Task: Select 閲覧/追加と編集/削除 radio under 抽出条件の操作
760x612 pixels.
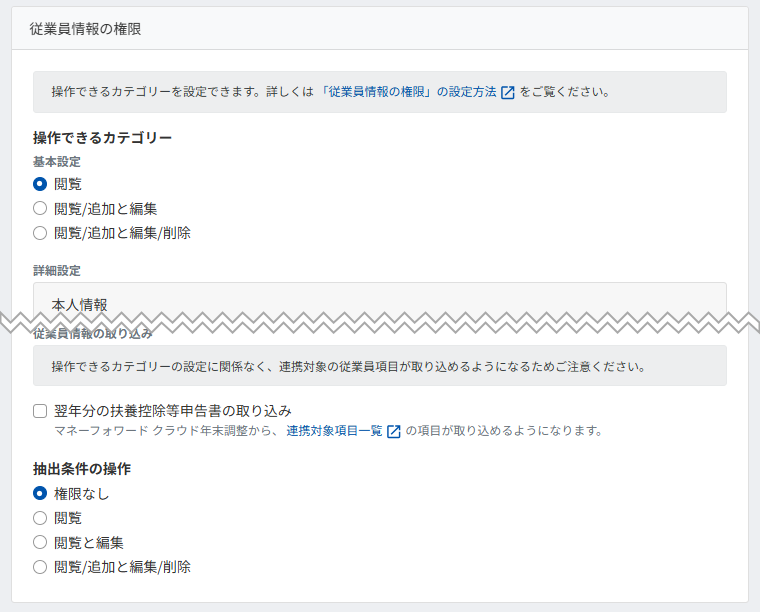Action: click(40, 567)
